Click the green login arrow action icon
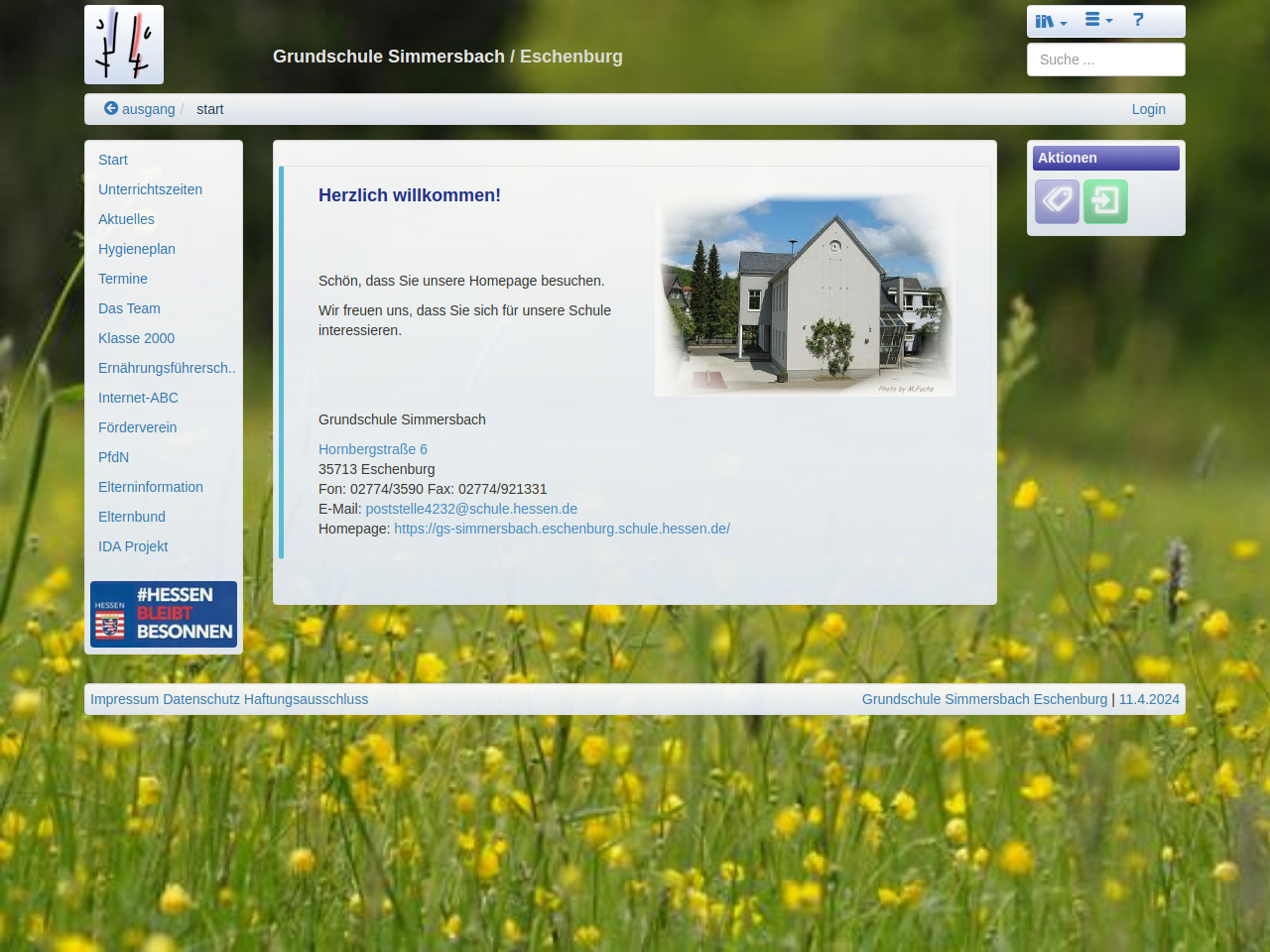 click(1105, 201)
